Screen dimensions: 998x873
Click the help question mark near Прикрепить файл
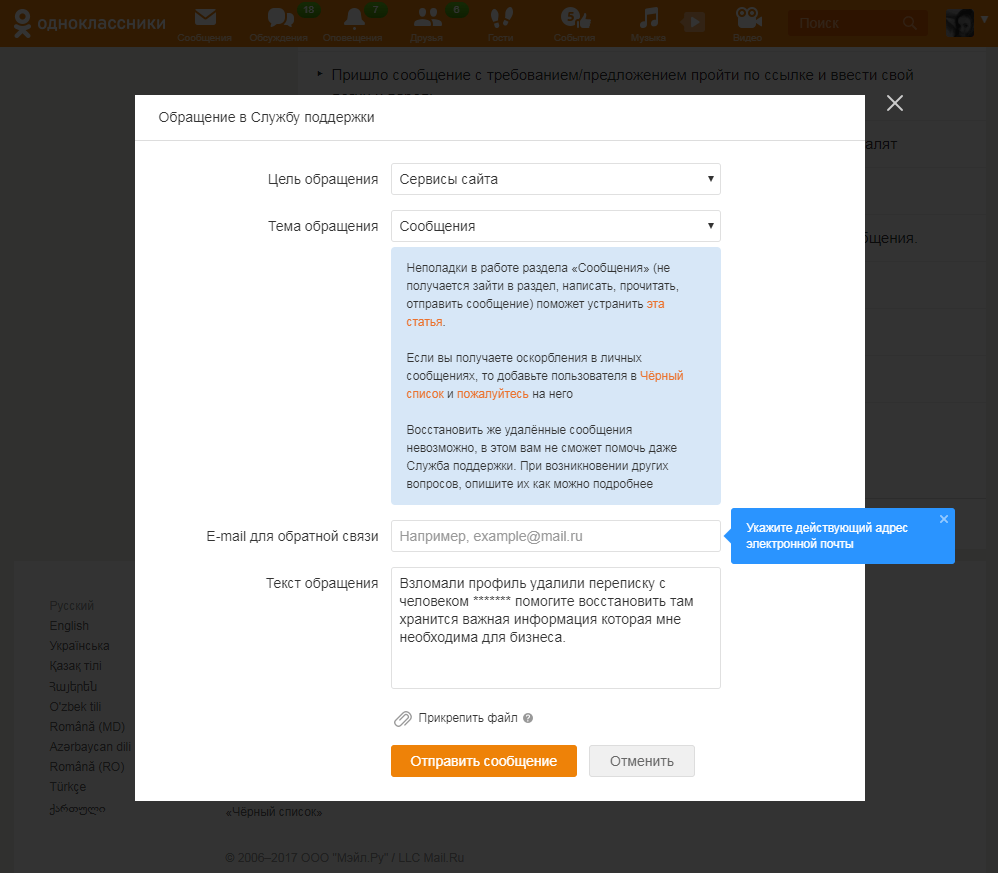pos(528,718)
